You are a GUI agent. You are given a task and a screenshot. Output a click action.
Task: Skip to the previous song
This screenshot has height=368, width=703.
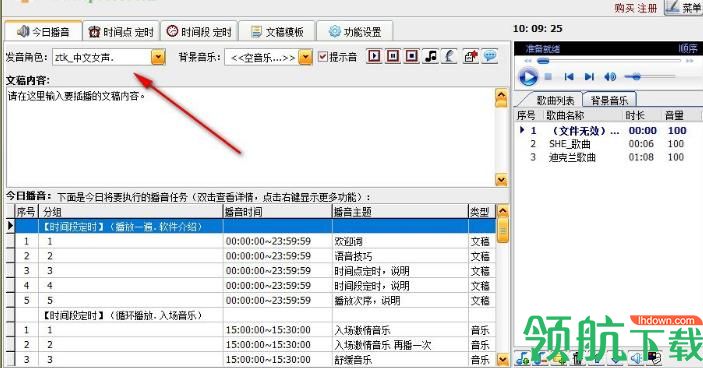point(569,77)
